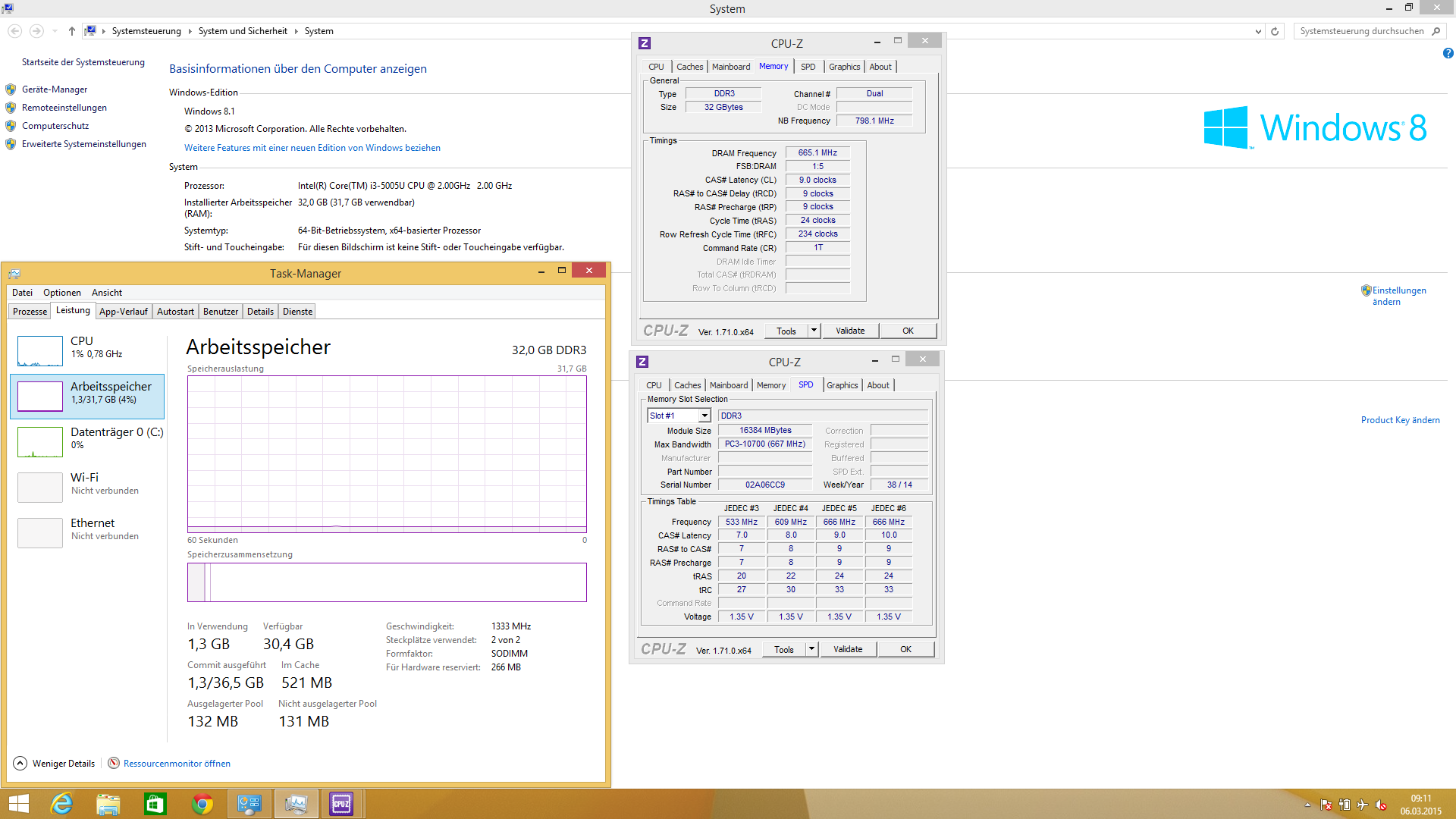Open the Optionen menu in Task-Manager
Image resolution: width=1456 pixels, height=819 pixels.
[x=61, y=293]
